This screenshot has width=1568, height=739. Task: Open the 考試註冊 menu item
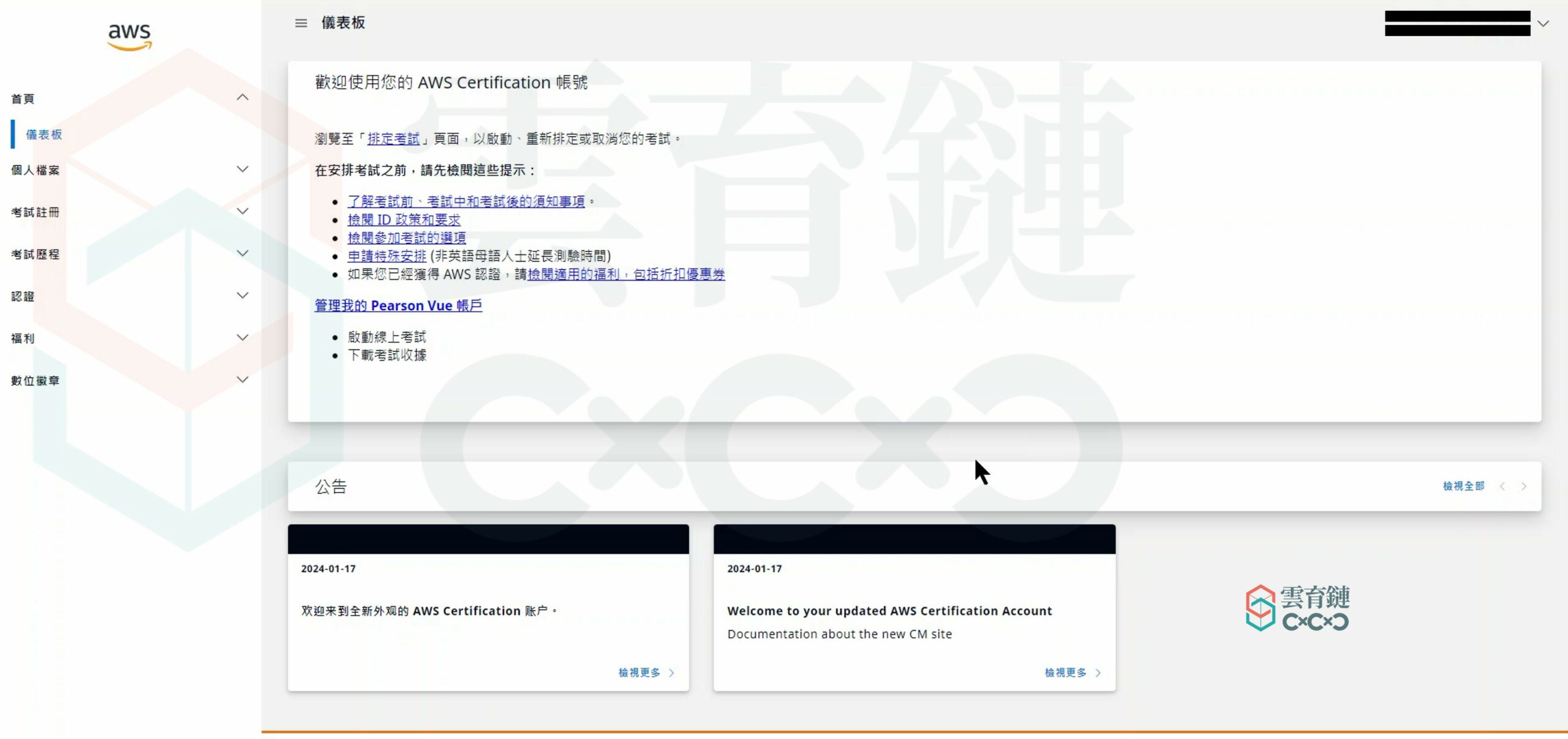pyautogui.click(x=36, y=212)
